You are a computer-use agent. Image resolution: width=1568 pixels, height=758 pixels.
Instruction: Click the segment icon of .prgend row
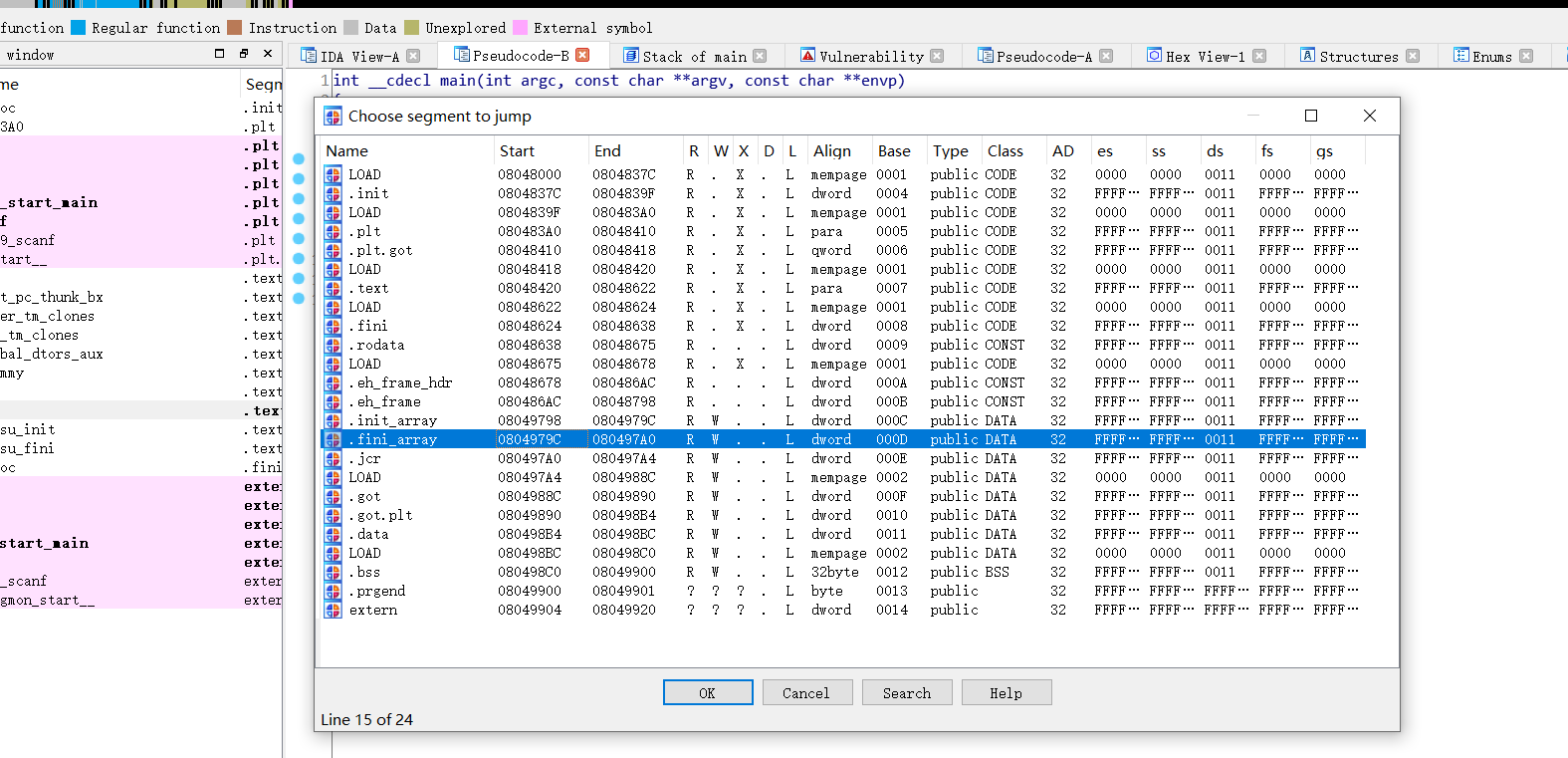[x=333, y=591]
